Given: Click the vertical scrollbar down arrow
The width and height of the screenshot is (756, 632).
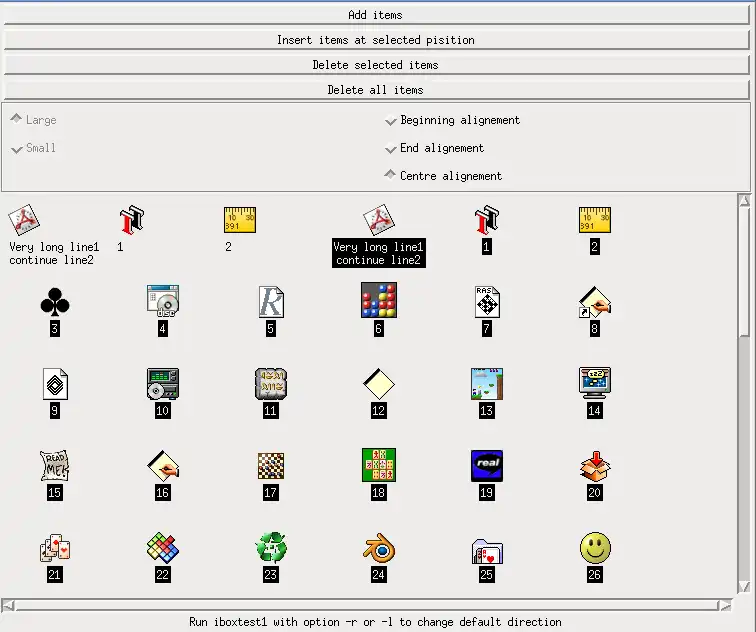Looking at the screenshot, I should click(744, 587).
